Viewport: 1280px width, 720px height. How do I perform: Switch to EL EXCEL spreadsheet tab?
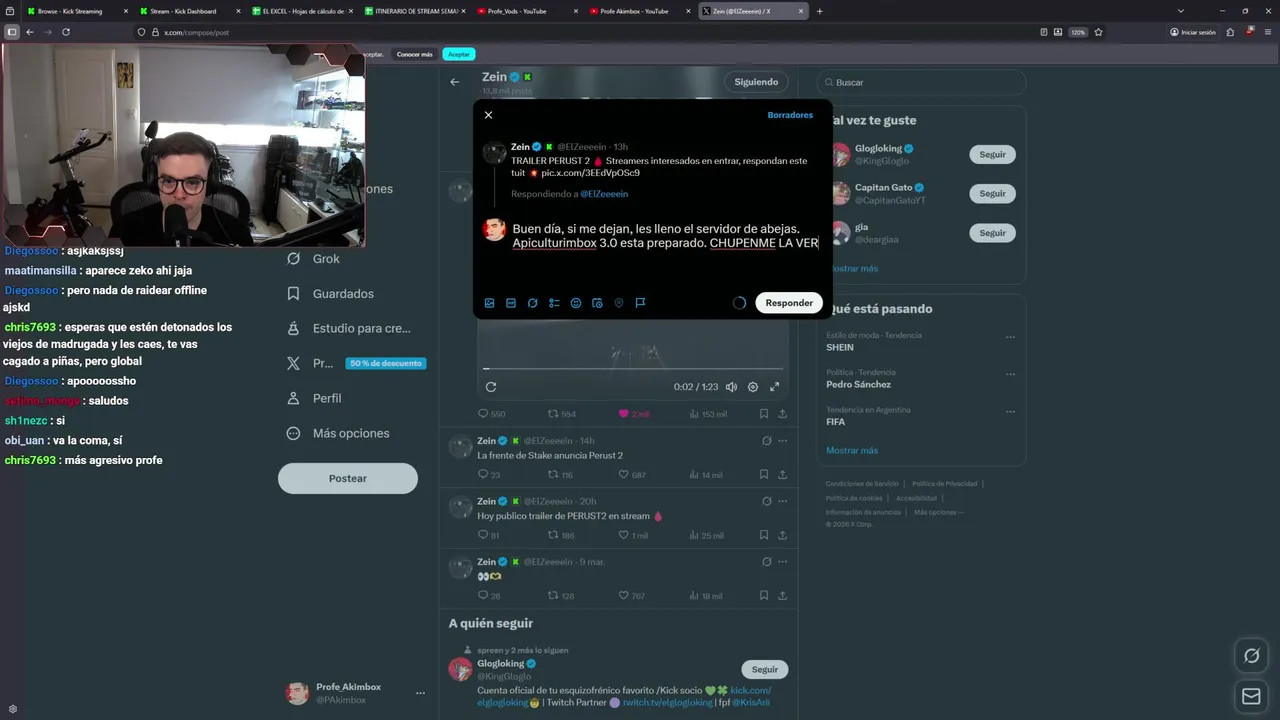(300, 11)
